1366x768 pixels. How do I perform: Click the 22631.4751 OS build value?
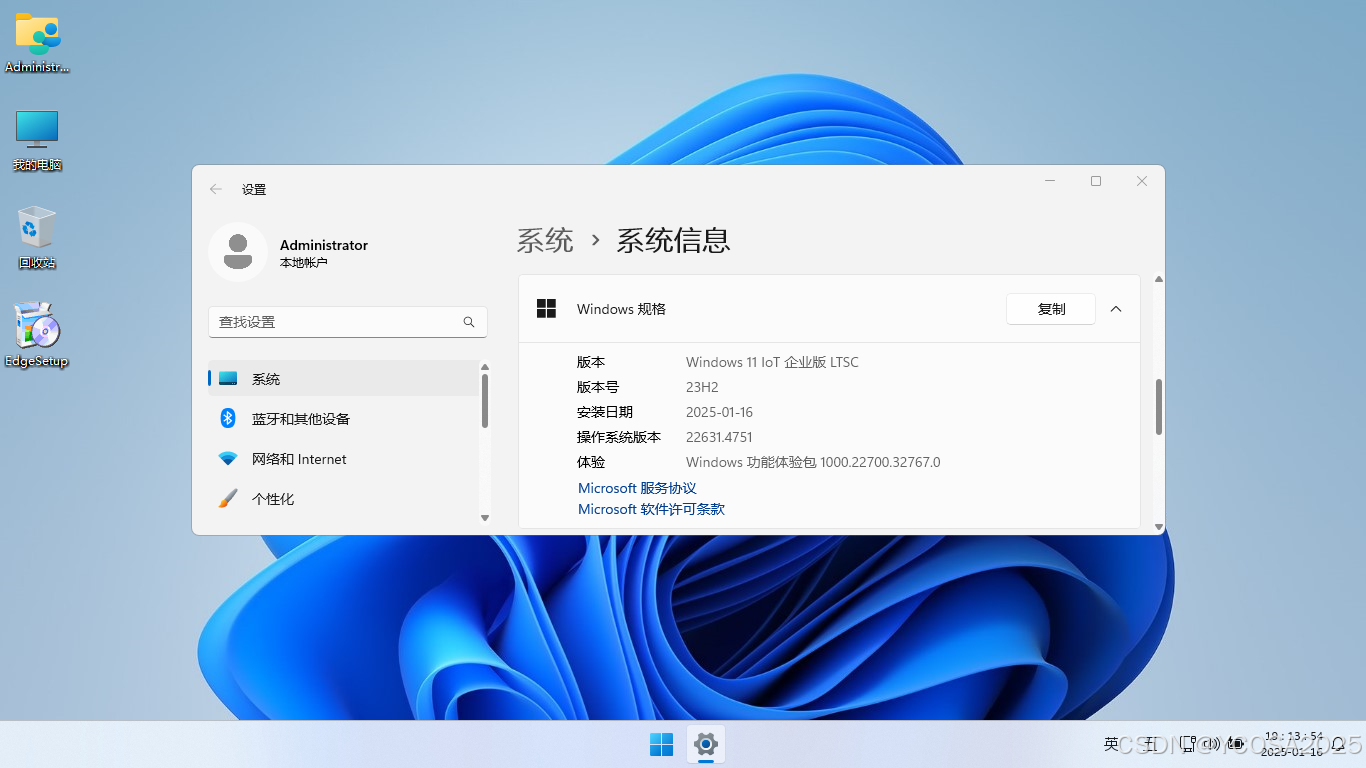coord(719,437)
